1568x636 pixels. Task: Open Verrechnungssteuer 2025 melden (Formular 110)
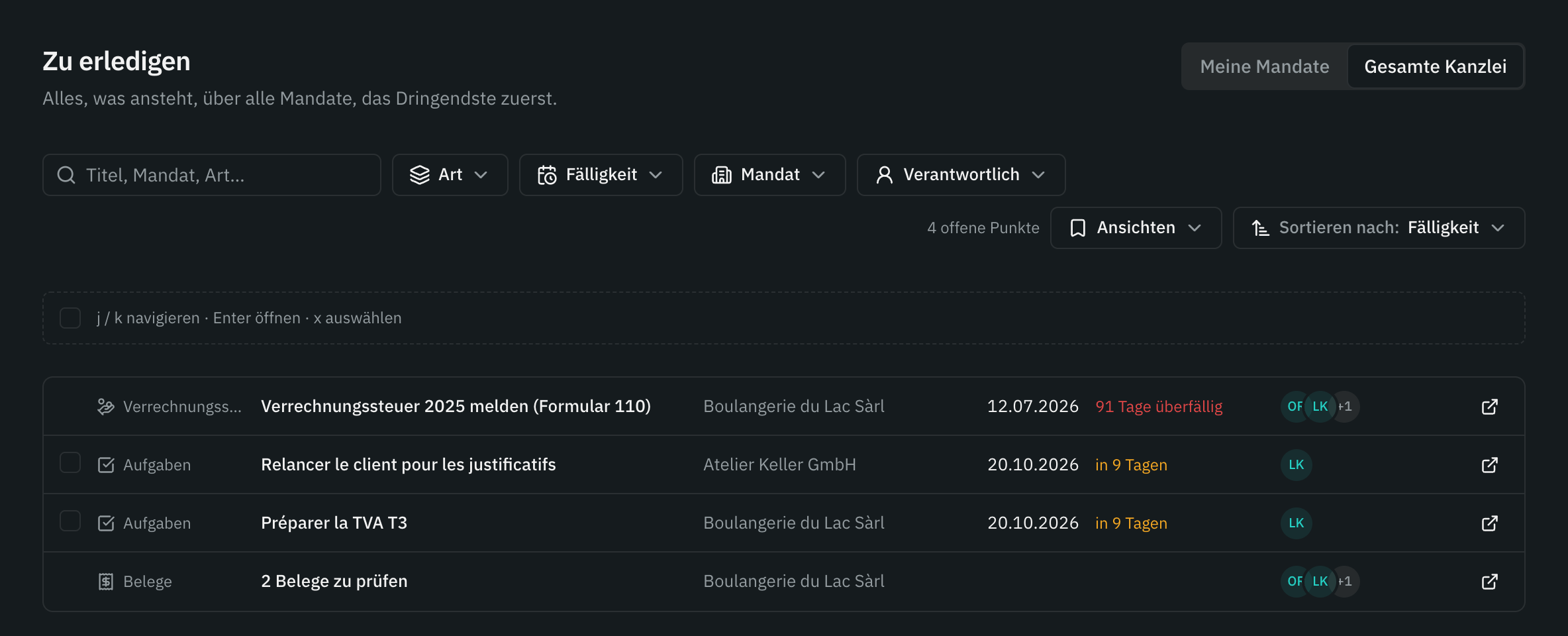pyautogui.click(x=456, y=406)
